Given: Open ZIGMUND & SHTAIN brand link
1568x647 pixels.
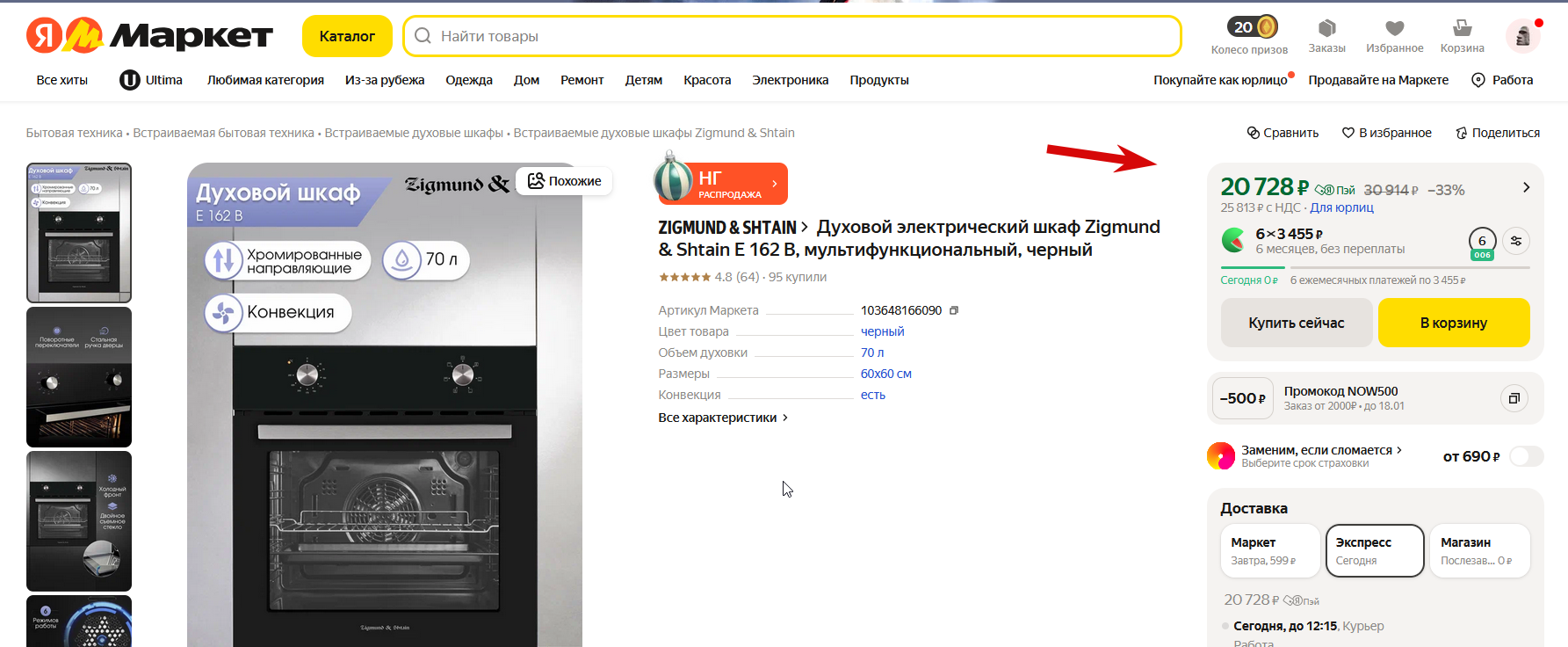Looking at the screenshot, I should (733, 228).
